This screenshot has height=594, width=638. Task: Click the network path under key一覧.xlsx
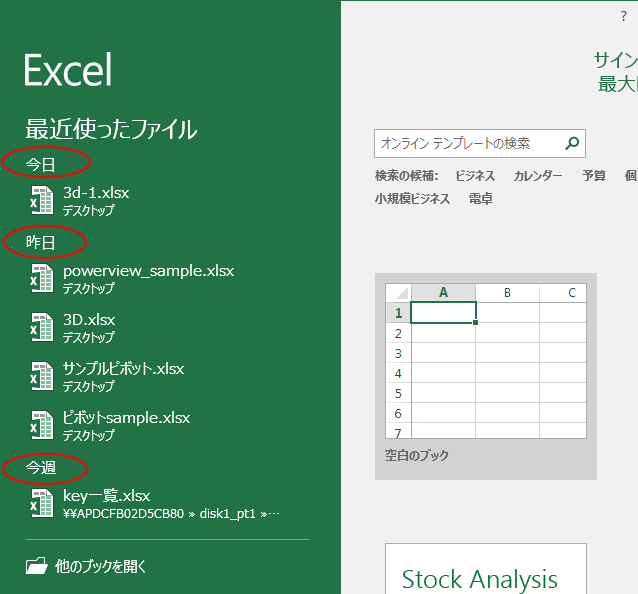tap(171, 514)
